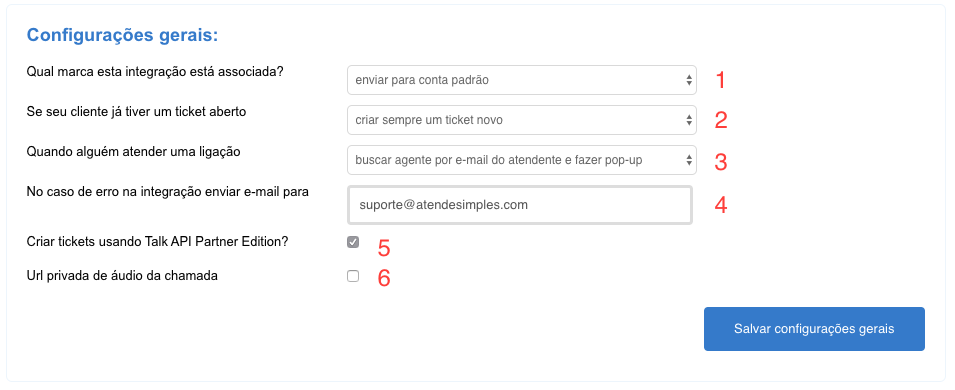Expand the 'criar sempre um ticket novo' dropdown
Viewport: 955px width, 390px height.
coord(521,120)
